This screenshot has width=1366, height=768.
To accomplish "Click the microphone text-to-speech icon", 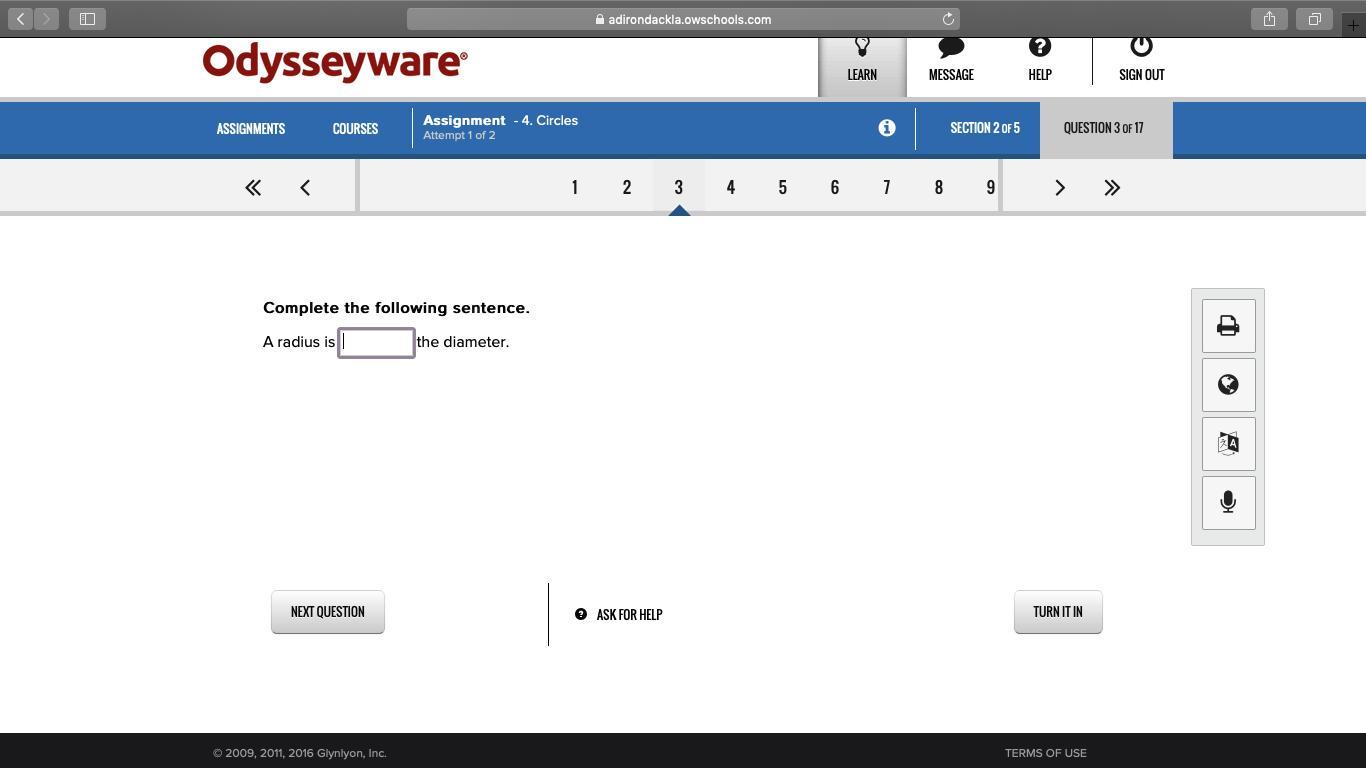I will tap(1228, 502).
